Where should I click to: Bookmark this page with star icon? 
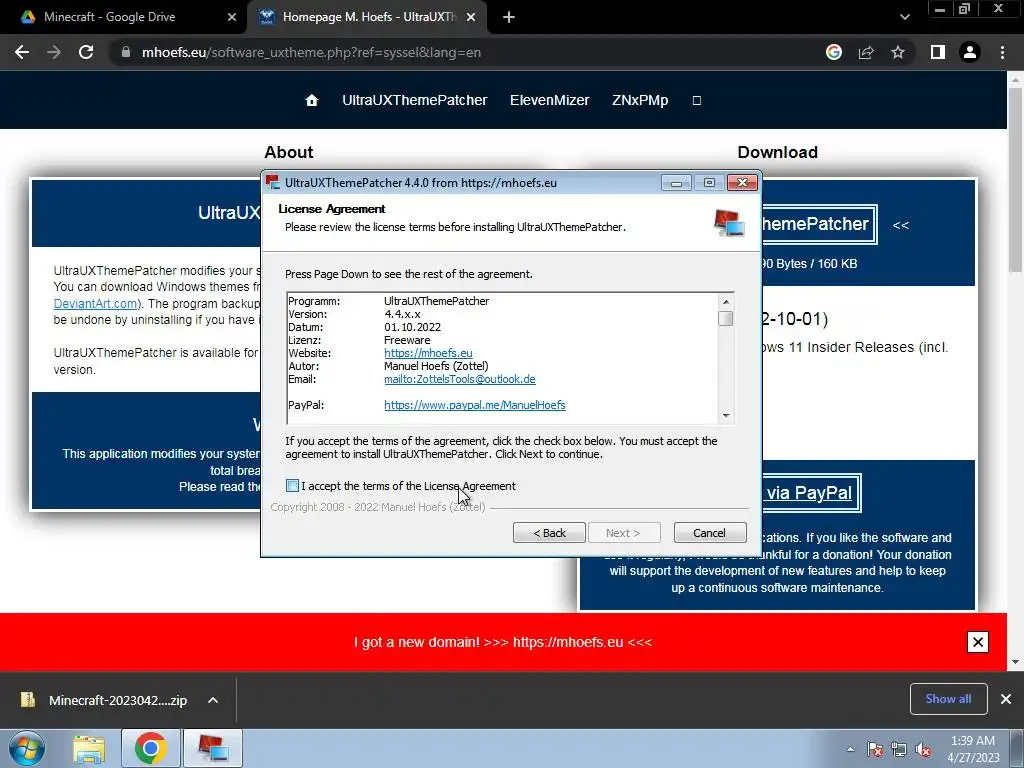coord(898,52)
